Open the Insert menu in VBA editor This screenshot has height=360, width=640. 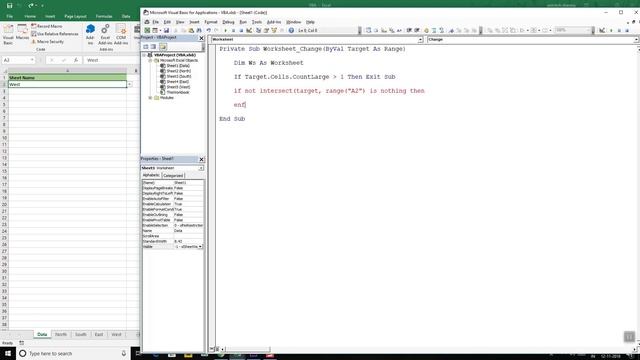[x=194, y=22]
